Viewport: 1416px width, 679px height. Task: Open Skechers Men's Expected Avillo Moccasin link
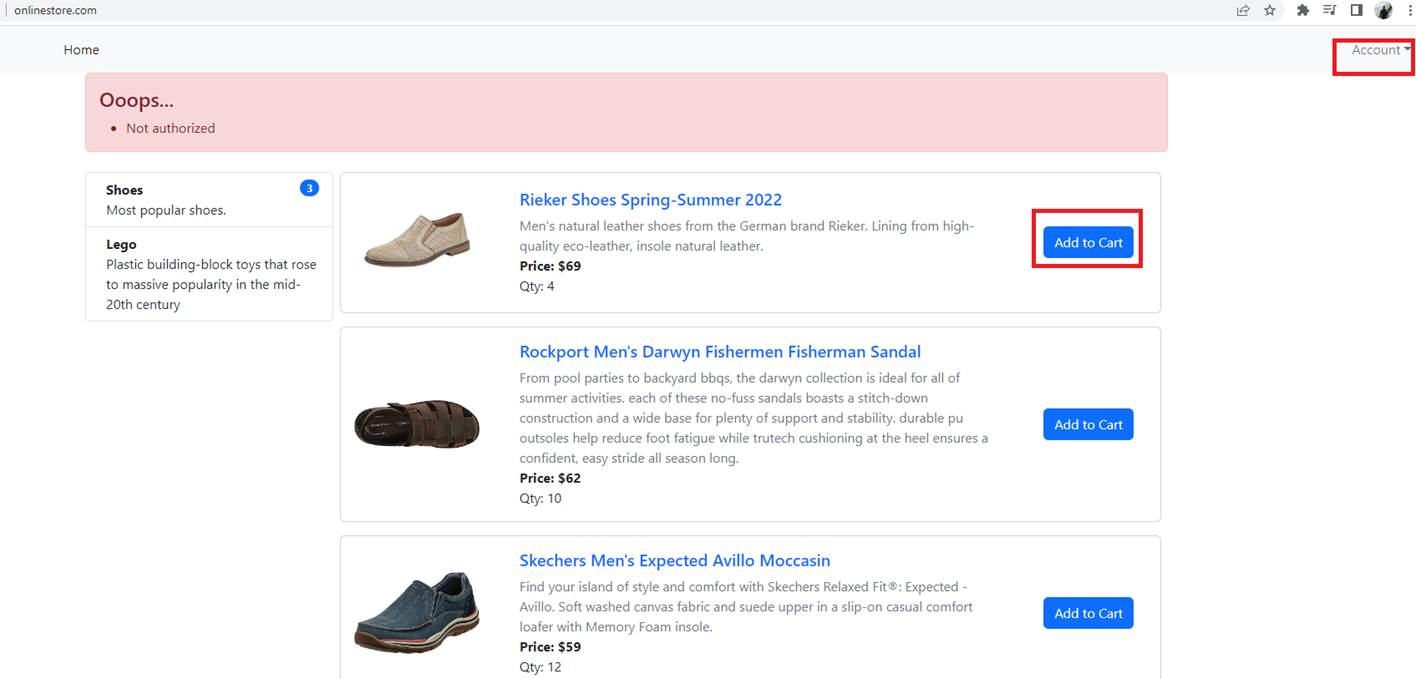point(674,561)
